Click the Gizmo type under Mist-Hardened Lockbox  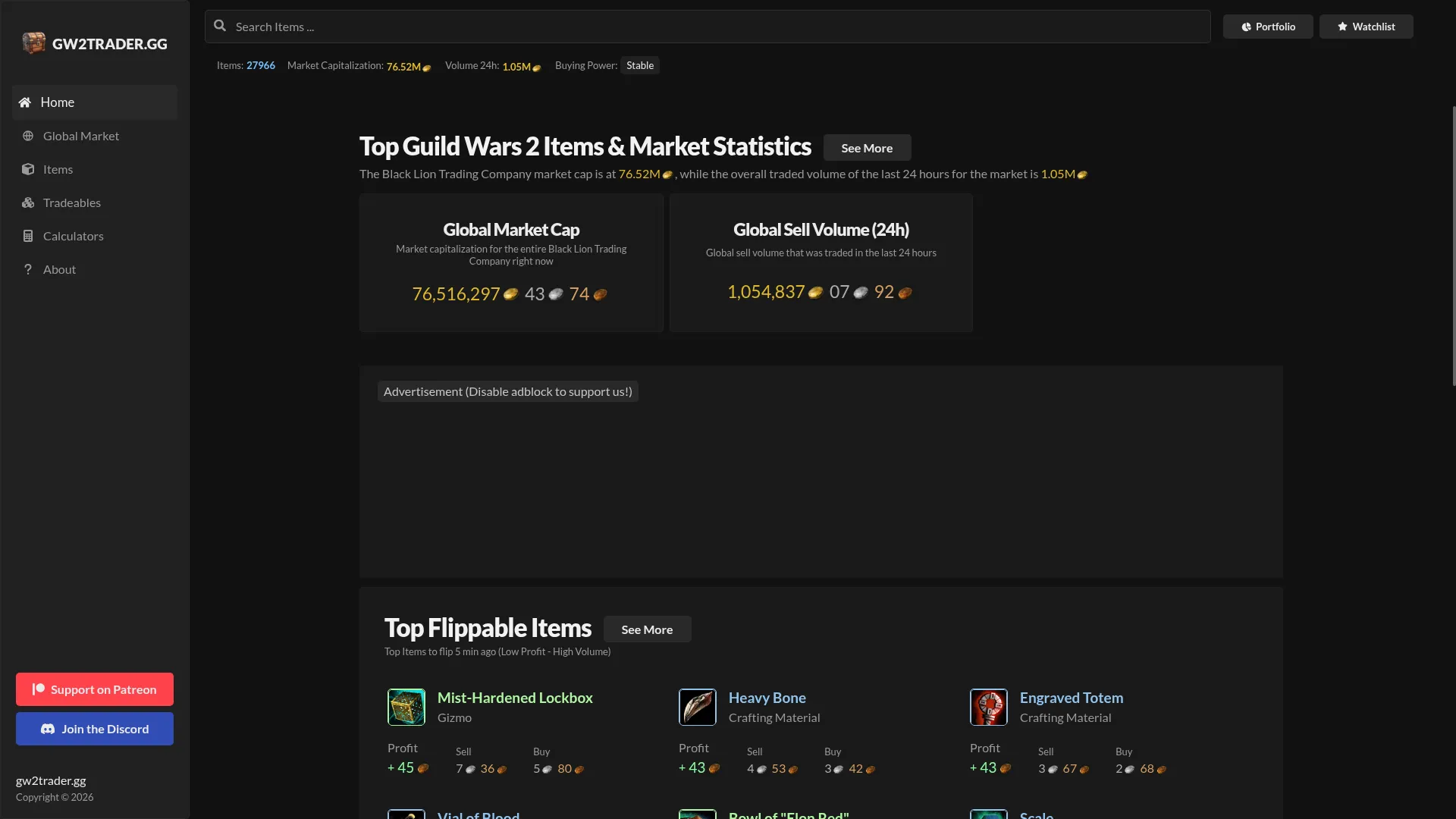[454, 718]
